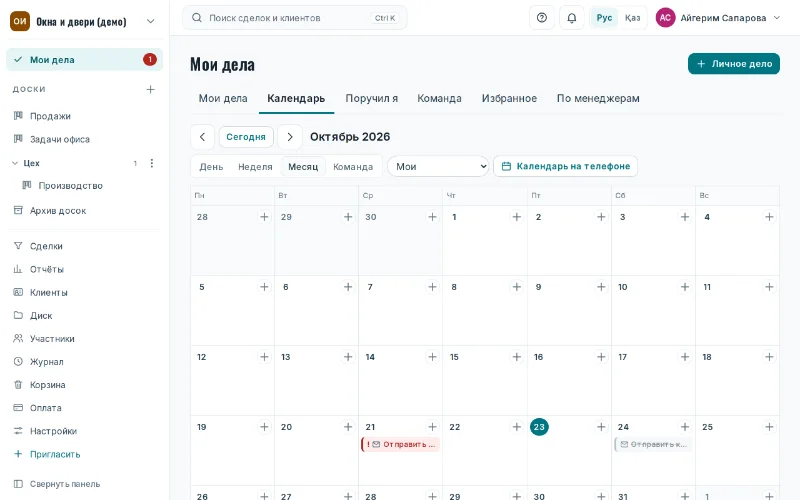This screenshot has height=500, width=800.
Task: Select Месяц calendar view
Action: [303, 167]
